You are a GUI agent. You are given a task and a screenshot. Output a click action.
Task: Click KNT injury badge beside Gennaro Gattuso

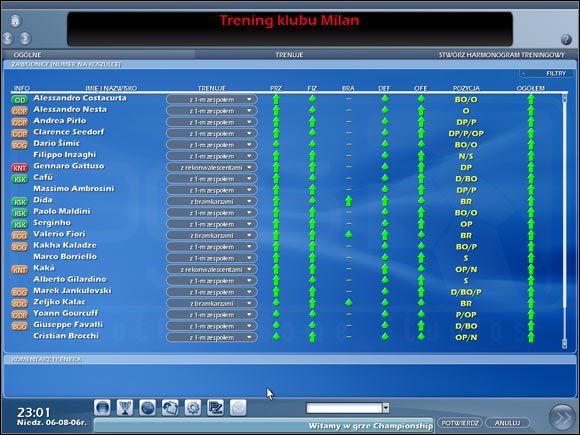[x=20, y=168]
